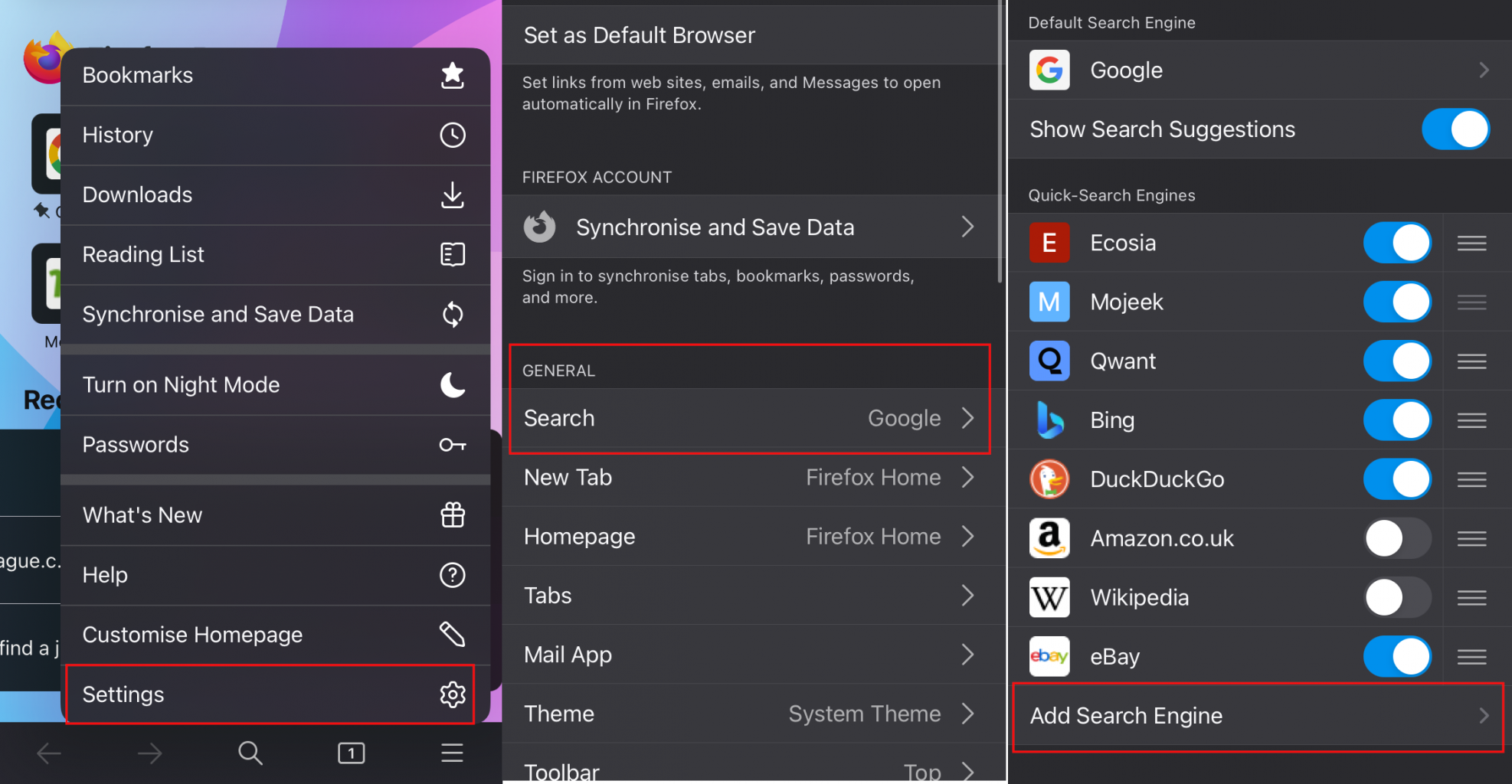Viewport: 1512px width, 784px height.
Task: Click the Night Mode moon icon
Action: point(453,384)
